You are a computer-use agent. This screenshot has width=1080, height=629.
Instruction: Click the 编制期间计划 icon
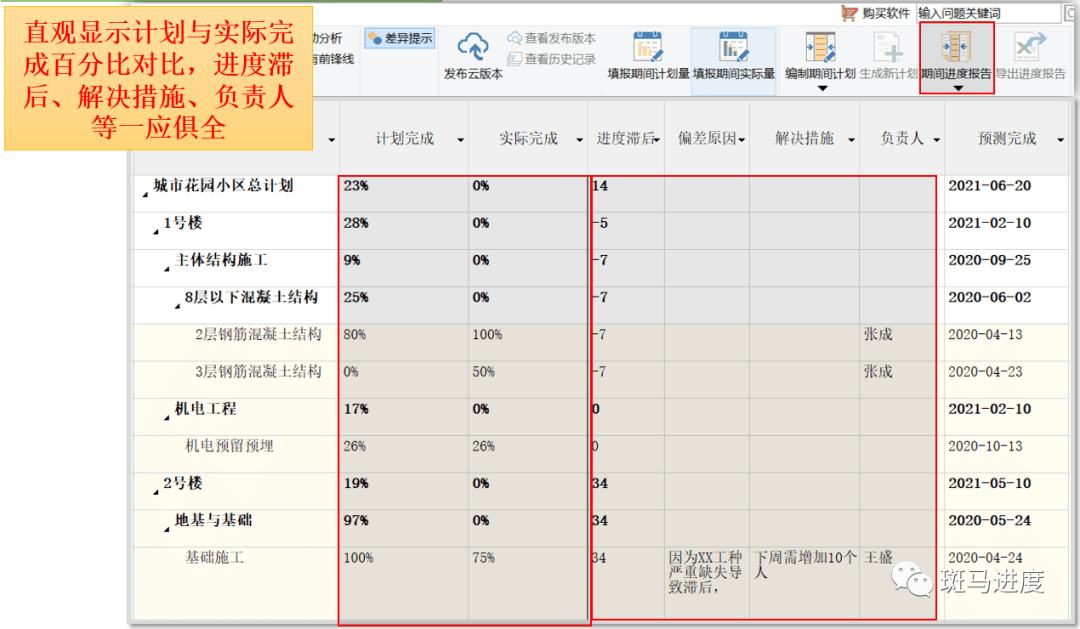point(820,47)
